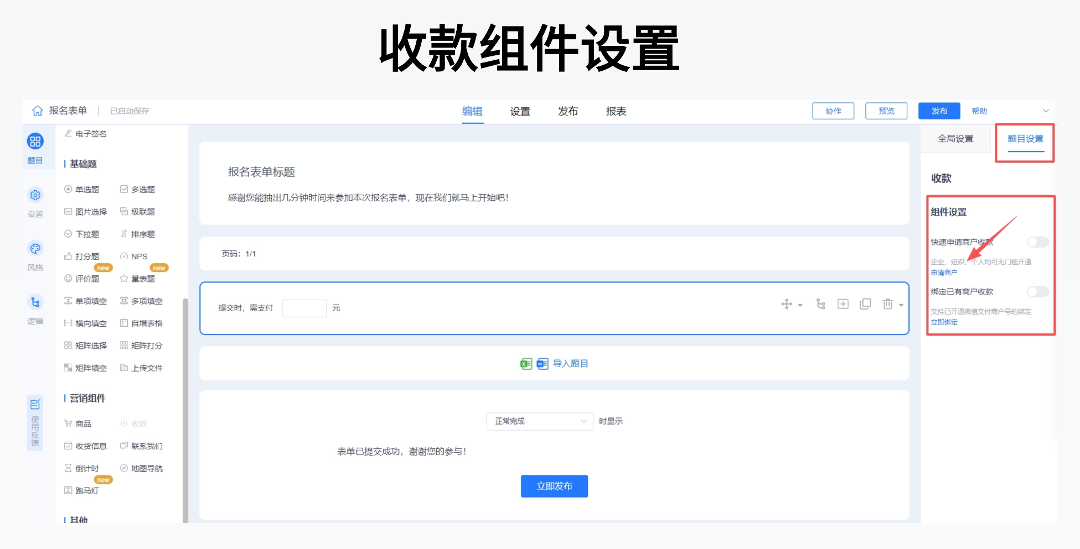Screen dimensions: 1080x549
Task: Click the 协作 button
Action: coord(833,111)
